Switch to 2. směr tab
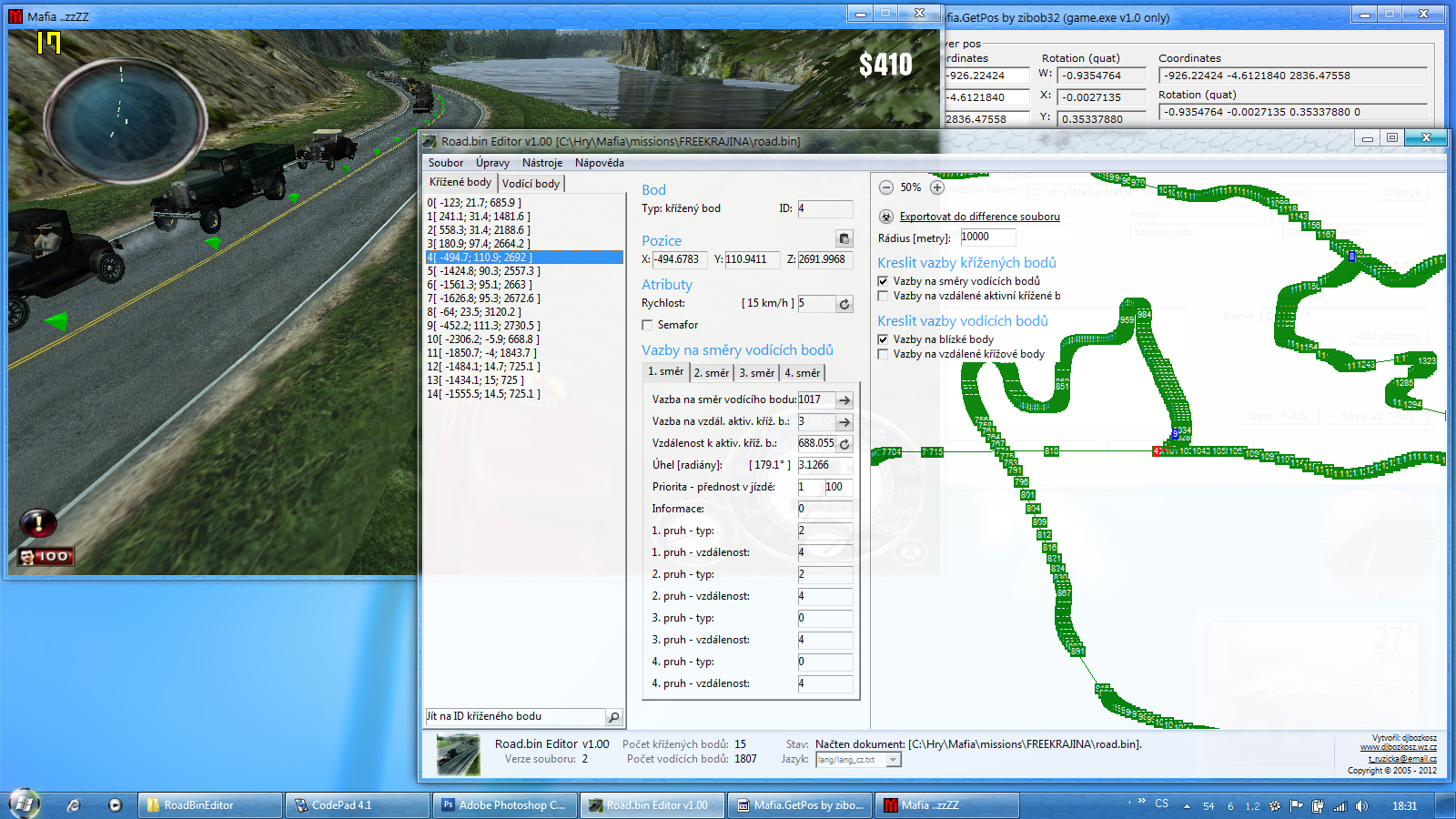1456x819 pixels. pos(712,373)
